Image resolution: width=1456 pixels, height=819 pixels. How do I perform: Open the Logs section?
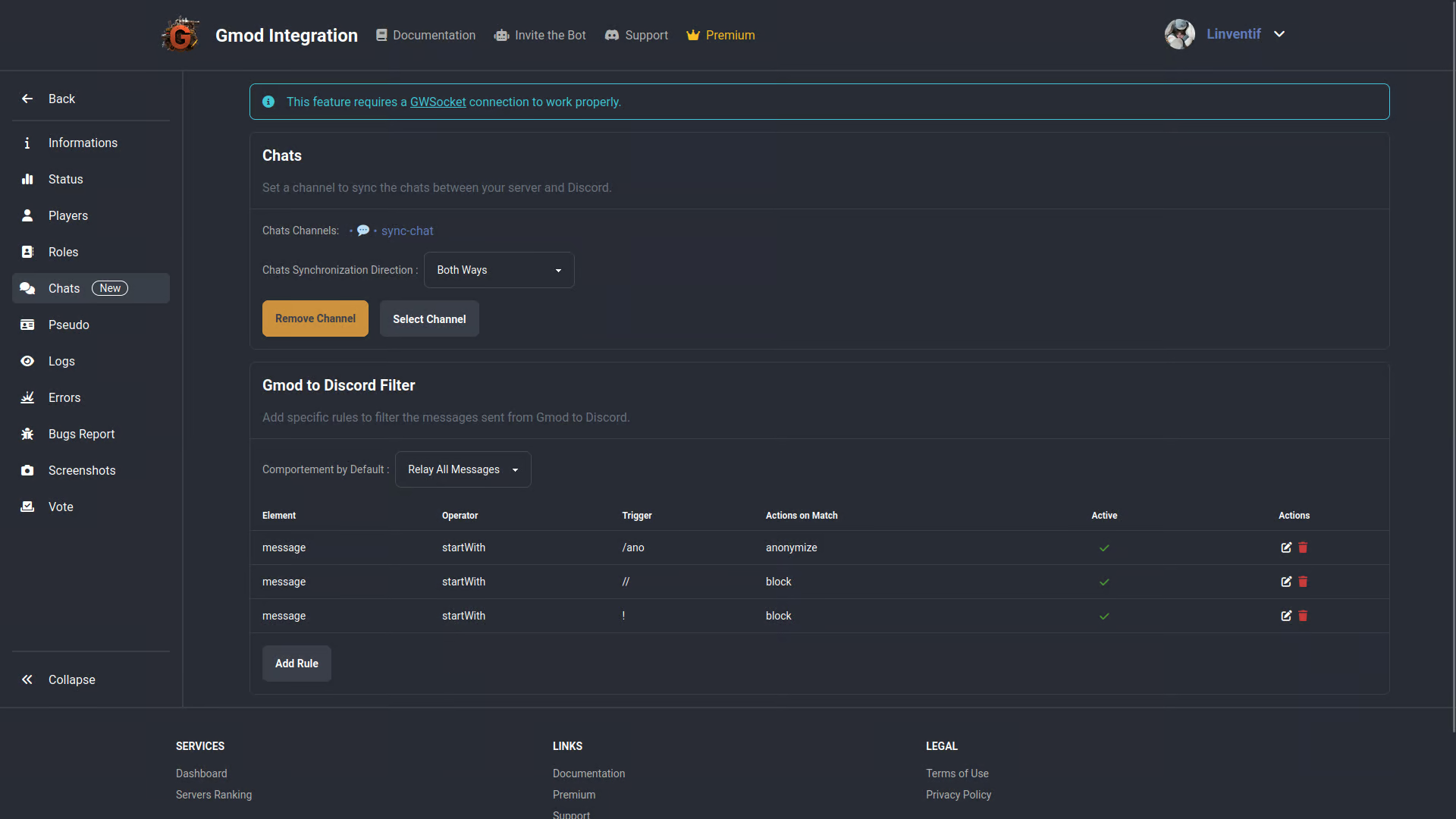pos(91,361)
